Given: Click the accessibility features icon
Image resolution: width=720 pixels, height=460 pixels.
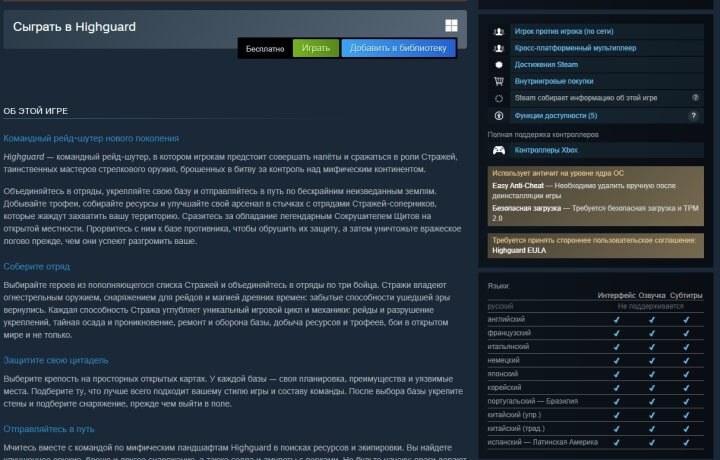Looking at the screenshot, I should [x=499, y=116].
